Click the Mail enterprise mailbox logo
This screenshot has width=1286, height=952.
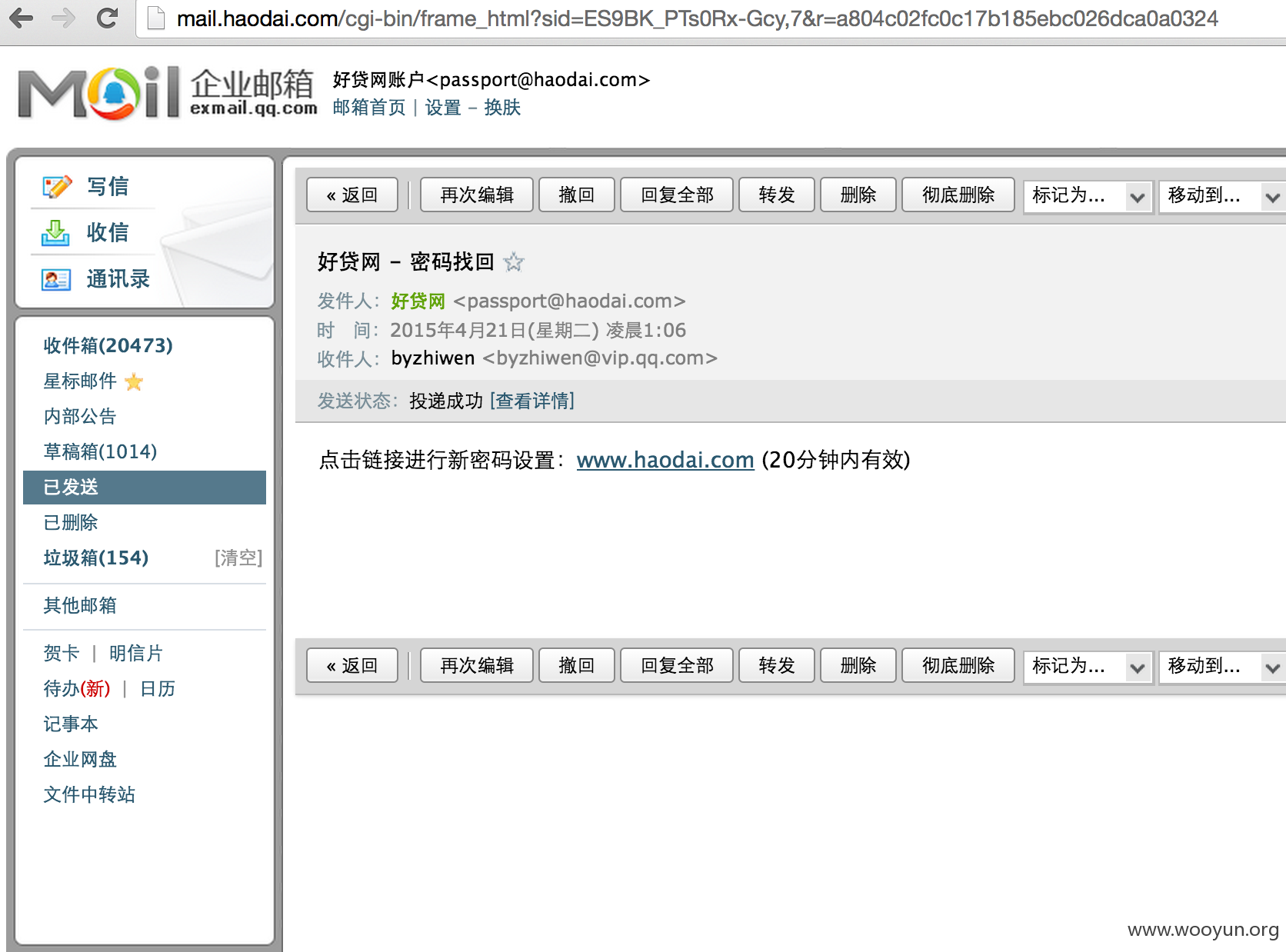pos(168,93)
